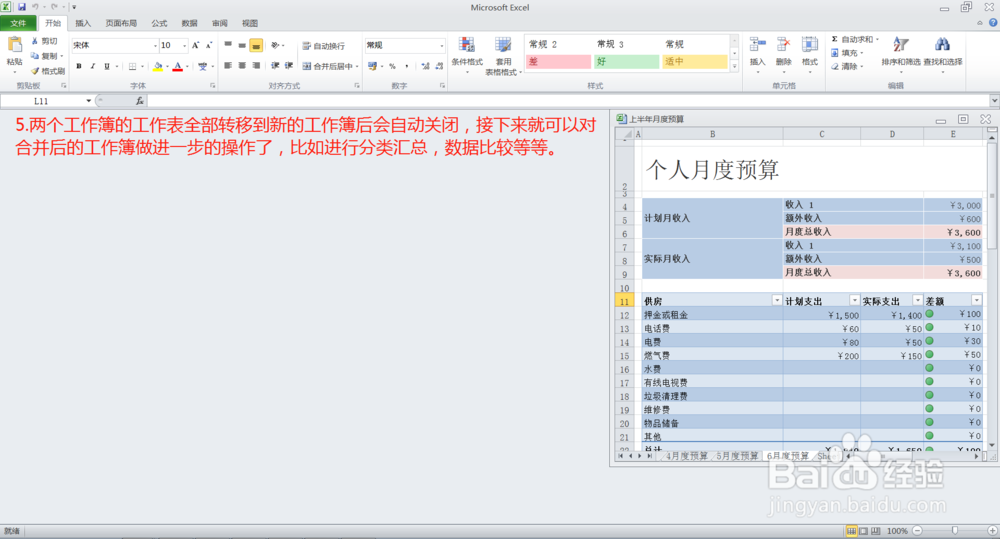
Task: Apply AutoSum (自动求和)
Action: 855,40
